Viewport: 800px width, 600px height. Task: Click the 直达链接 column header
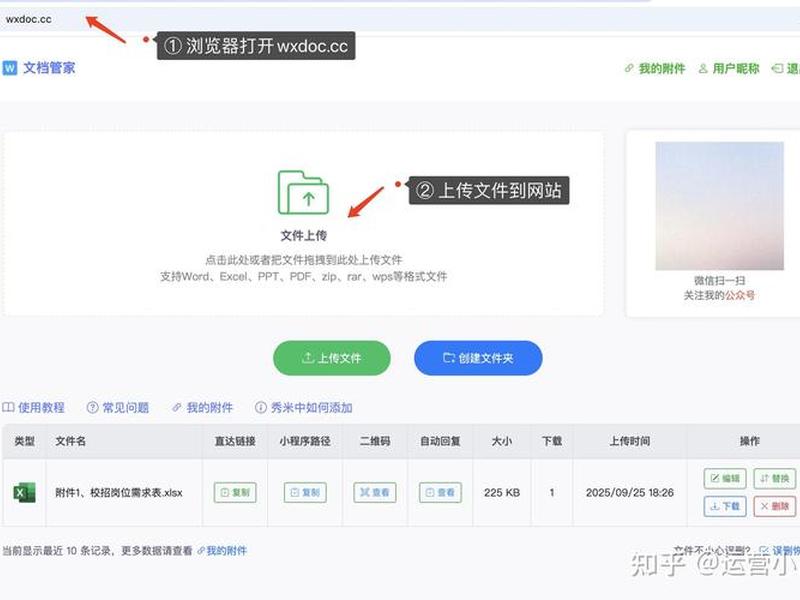[235, 441]
